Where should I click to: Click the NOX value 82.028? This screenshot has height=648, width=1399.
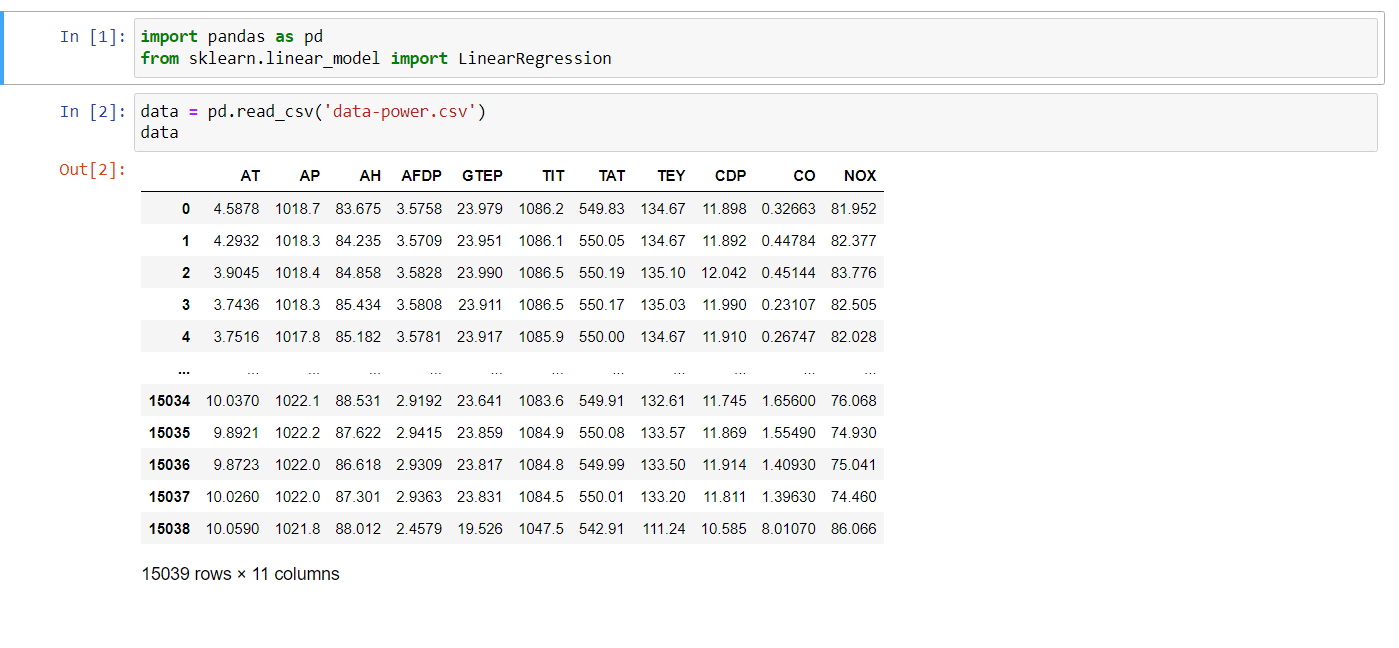click(x=854, y=337)
